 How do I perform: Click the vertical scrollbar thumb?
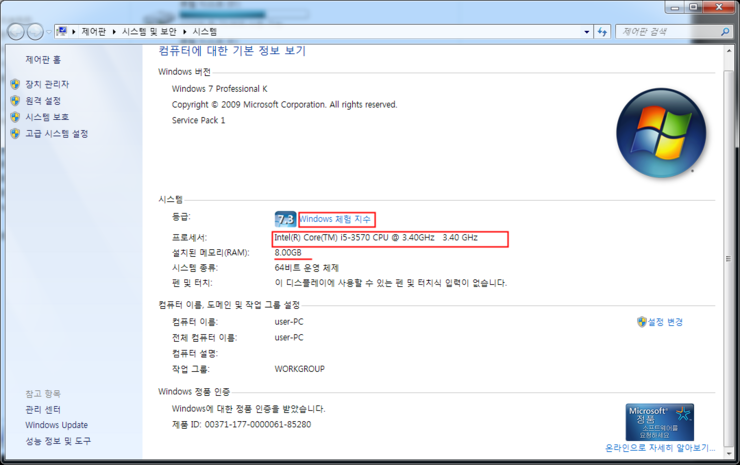tap(729, 258)
